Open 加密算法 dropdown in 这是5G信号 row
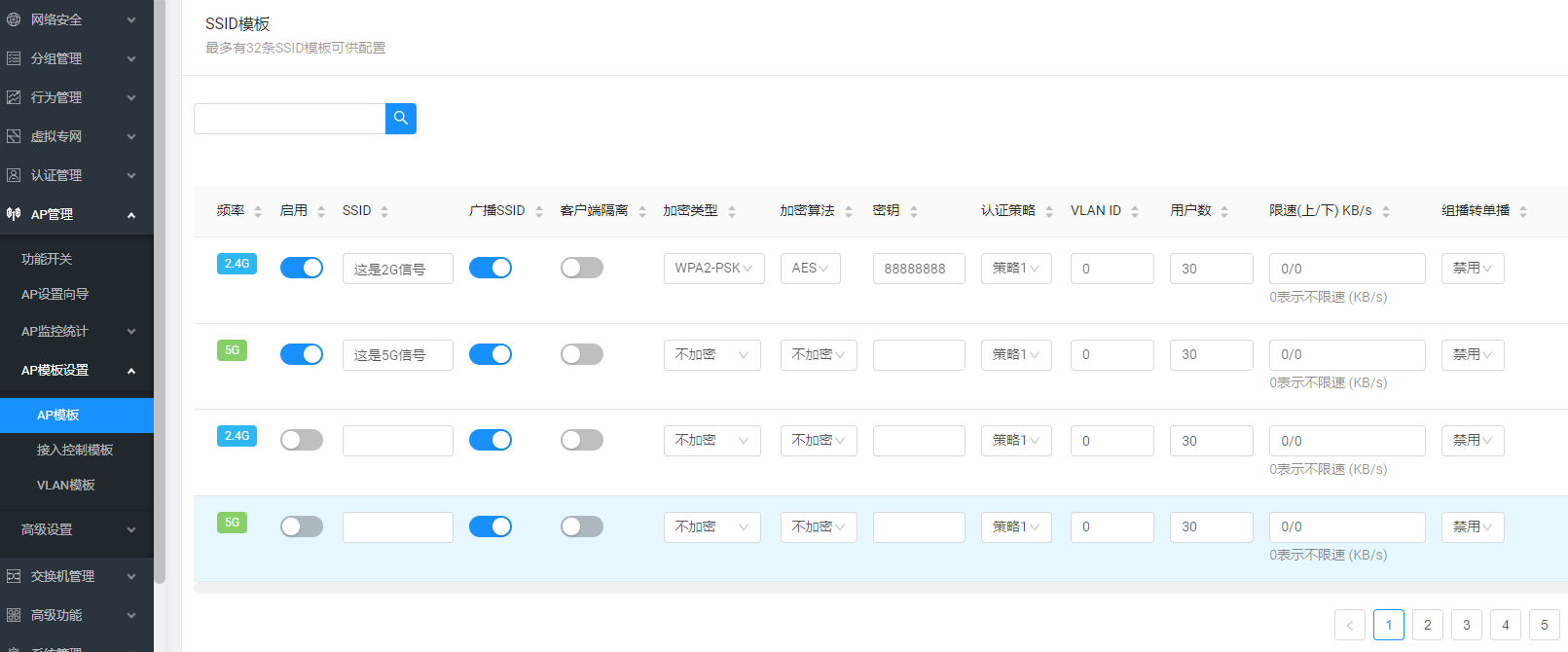Screen dimensions: 1568x652 819,355
